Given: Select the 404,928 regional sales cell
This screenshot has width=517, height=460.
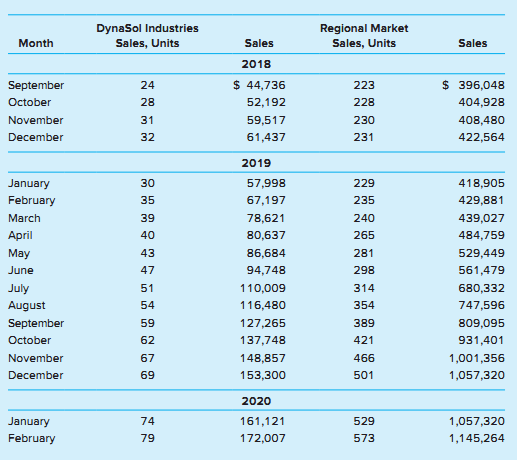Looking at the screenshot, I should (x=481, y=102).
